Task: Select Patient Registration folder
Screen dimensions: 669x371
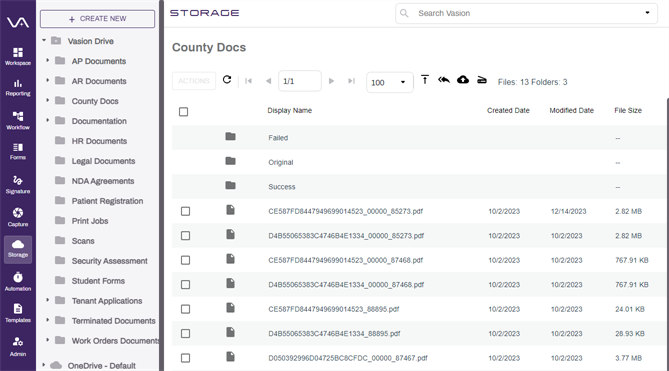Action: click(107, 201)
